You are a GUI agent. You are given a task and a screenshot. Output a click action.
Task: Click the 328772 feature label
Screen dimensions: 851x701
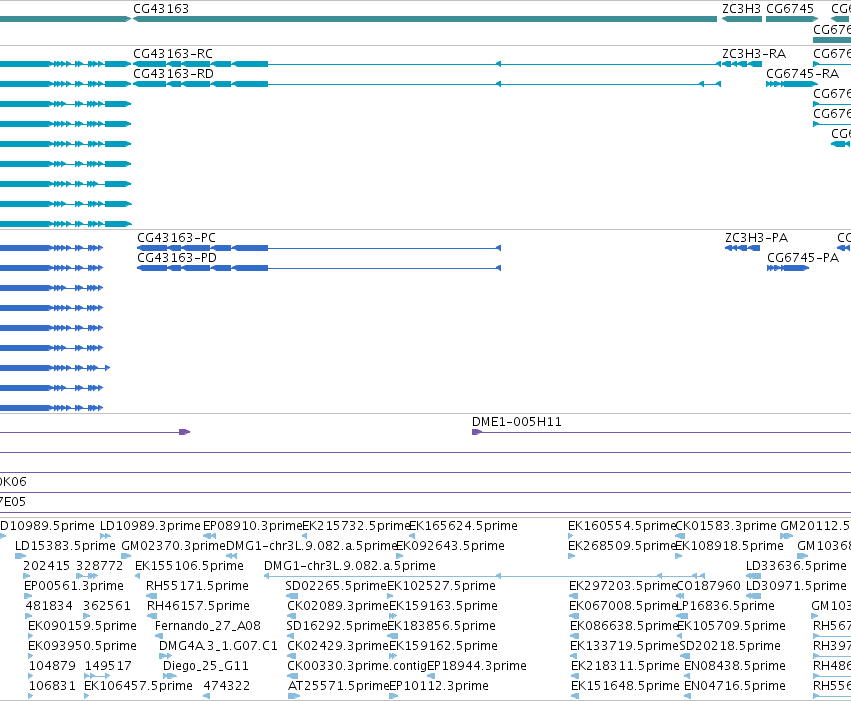[99, 566]
